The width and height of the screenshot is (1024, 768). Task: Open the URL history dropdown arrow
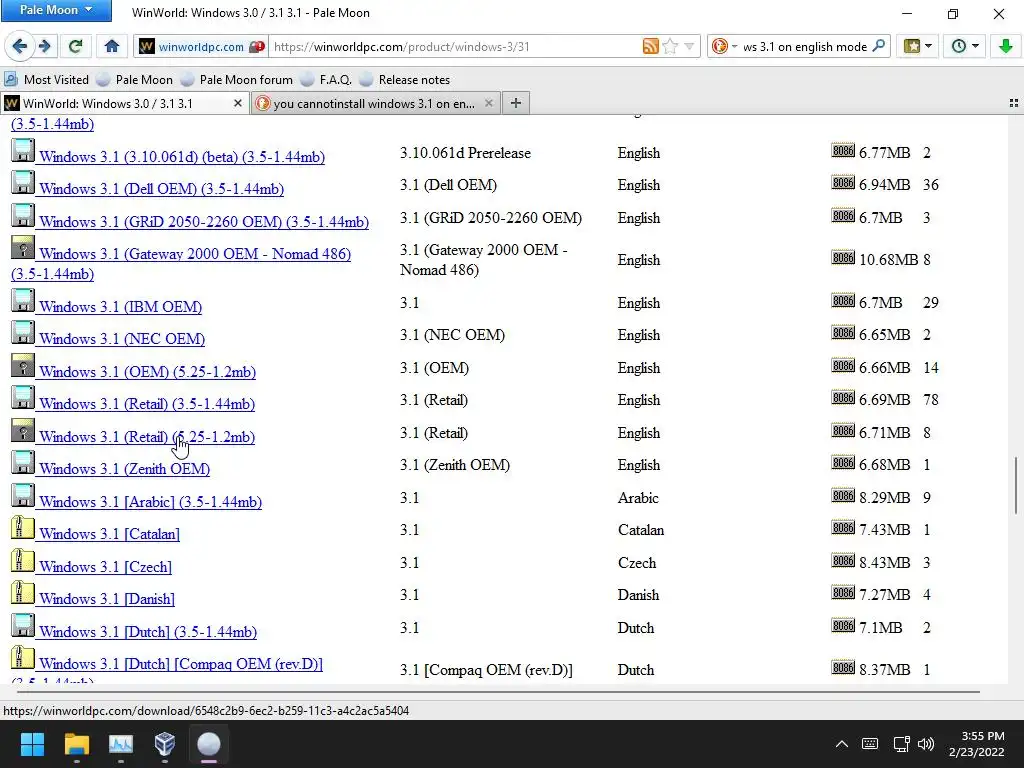coord(689,46)
